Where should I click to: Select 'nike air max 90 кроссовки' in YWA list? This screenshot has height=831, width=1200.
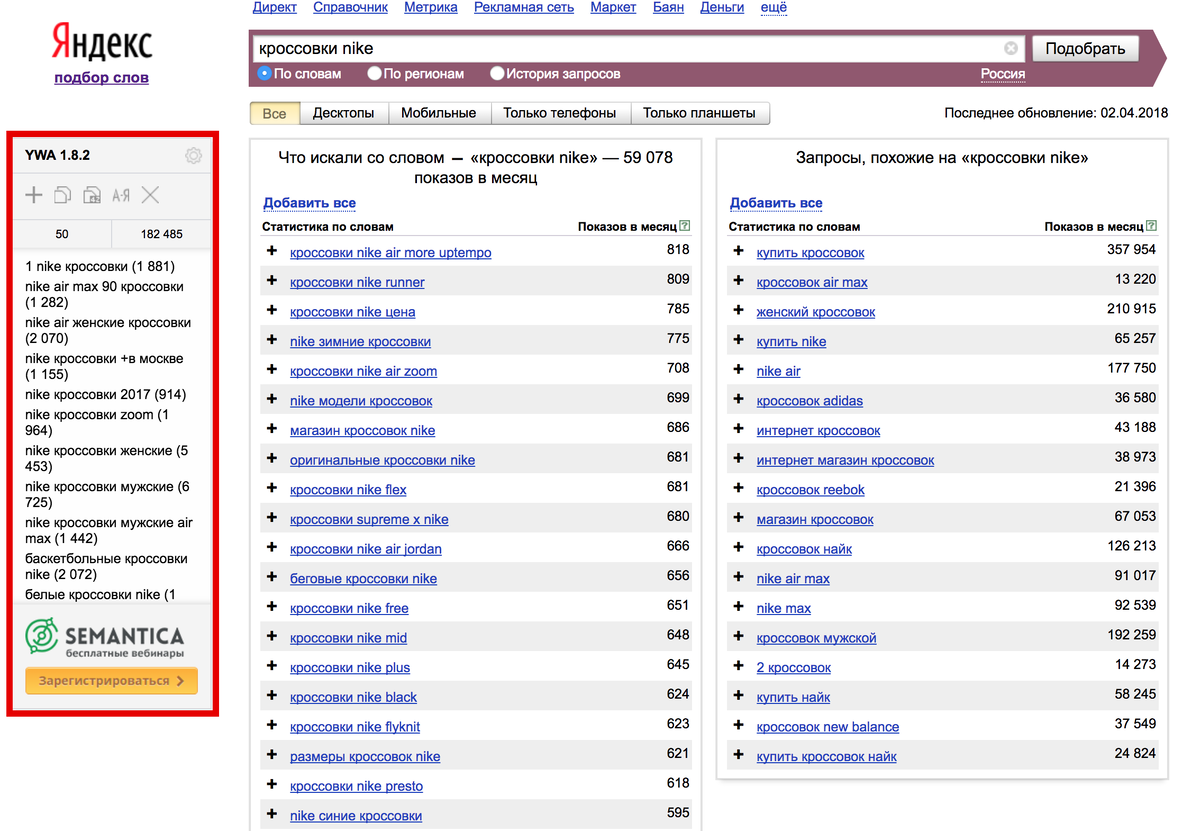point(104,294)
